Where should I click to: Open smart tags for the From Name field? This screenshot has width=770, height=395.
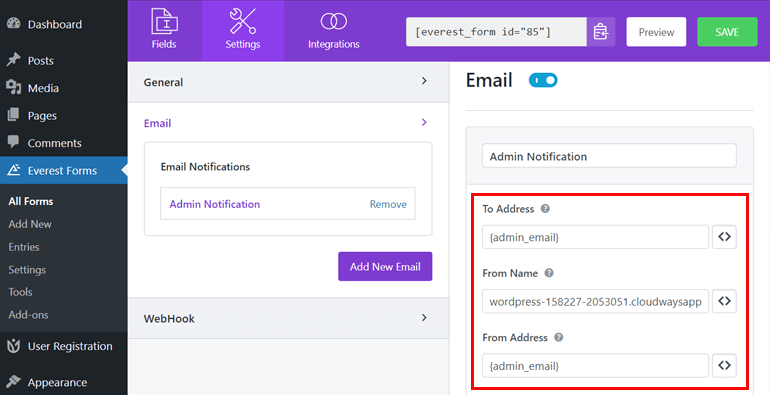pos(724,301)
